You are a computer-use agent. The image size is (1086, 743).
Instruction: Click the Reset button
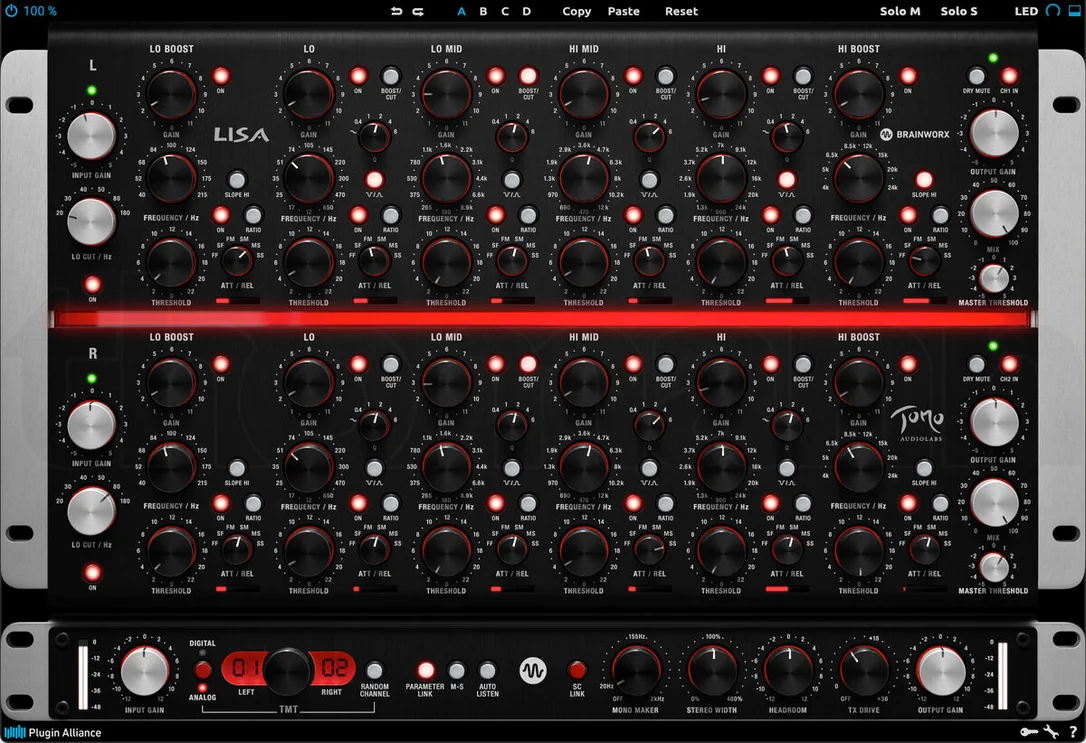682,11
